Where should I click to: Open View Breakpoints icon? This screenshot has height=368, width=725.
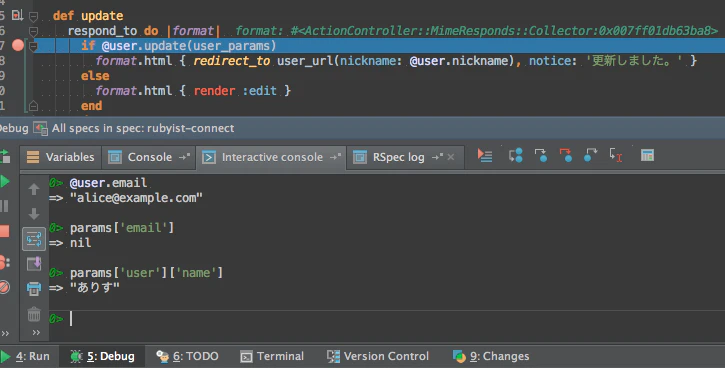[x=5, y=263]
